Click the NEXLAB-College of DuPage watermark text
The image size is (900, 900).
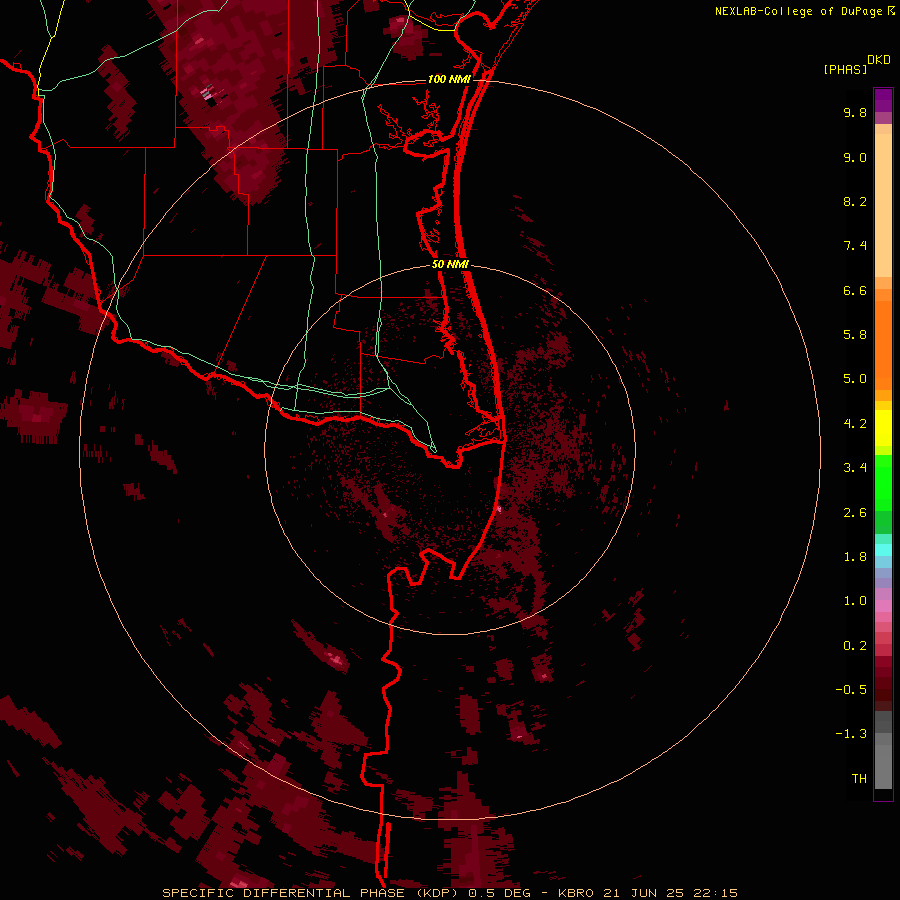(798, 11)
